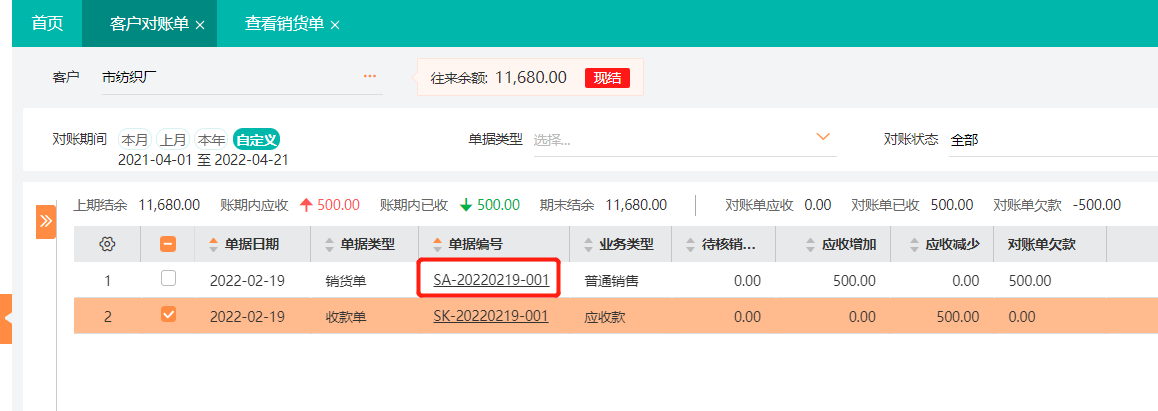Expand the orange double-arrow side panel
The image size is (1158, 411).
[x=46, y=221]
